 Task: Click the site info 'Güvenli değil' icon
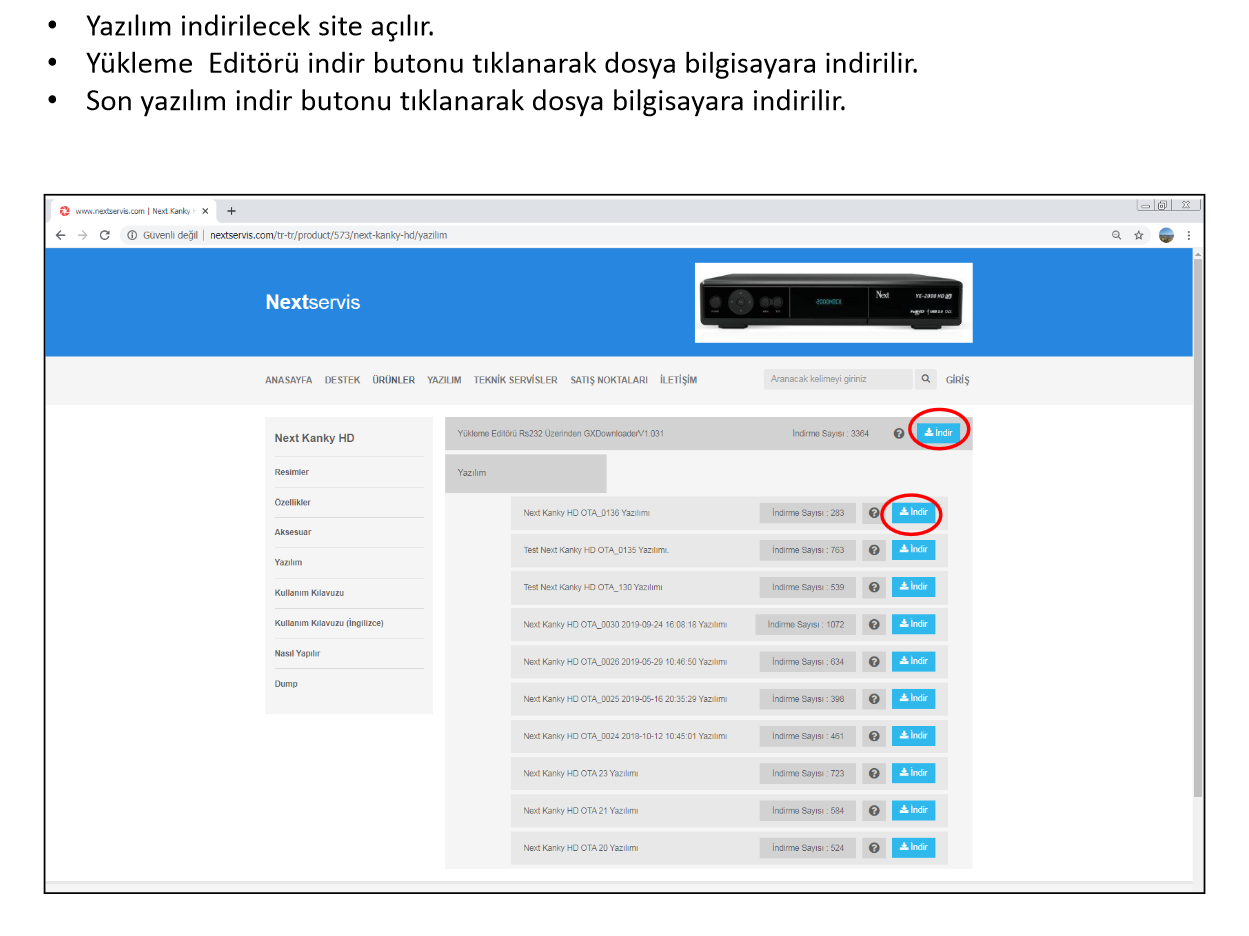[132, 235]
